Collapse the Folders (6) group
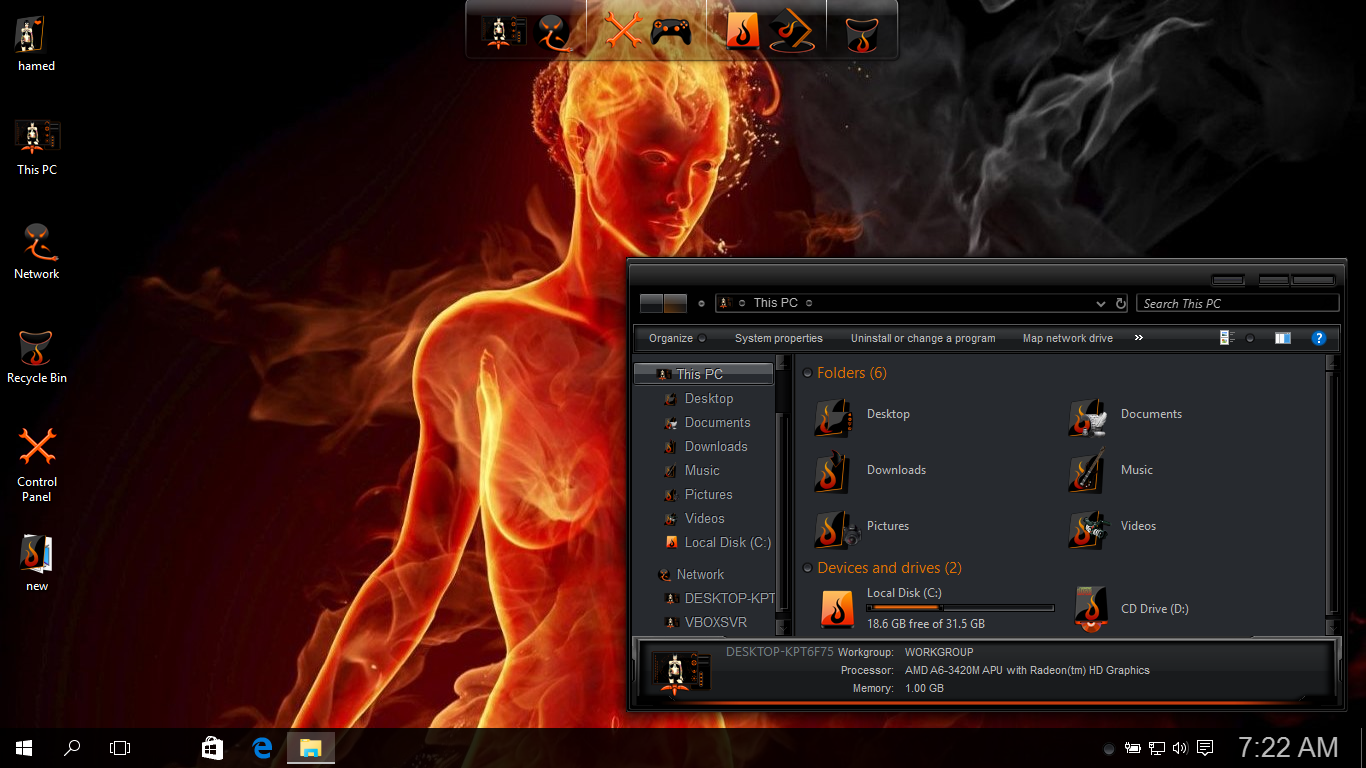This screenshot has height=768, width=1366. click(x=807, y=373)
